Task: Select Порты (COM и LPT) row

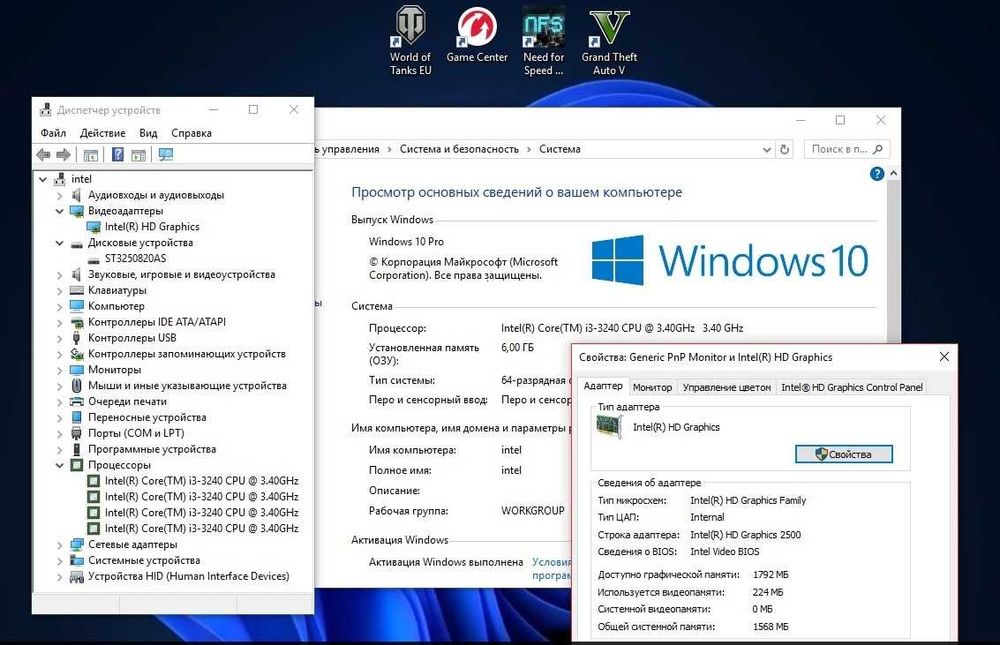Action: [x=136, y=433]
